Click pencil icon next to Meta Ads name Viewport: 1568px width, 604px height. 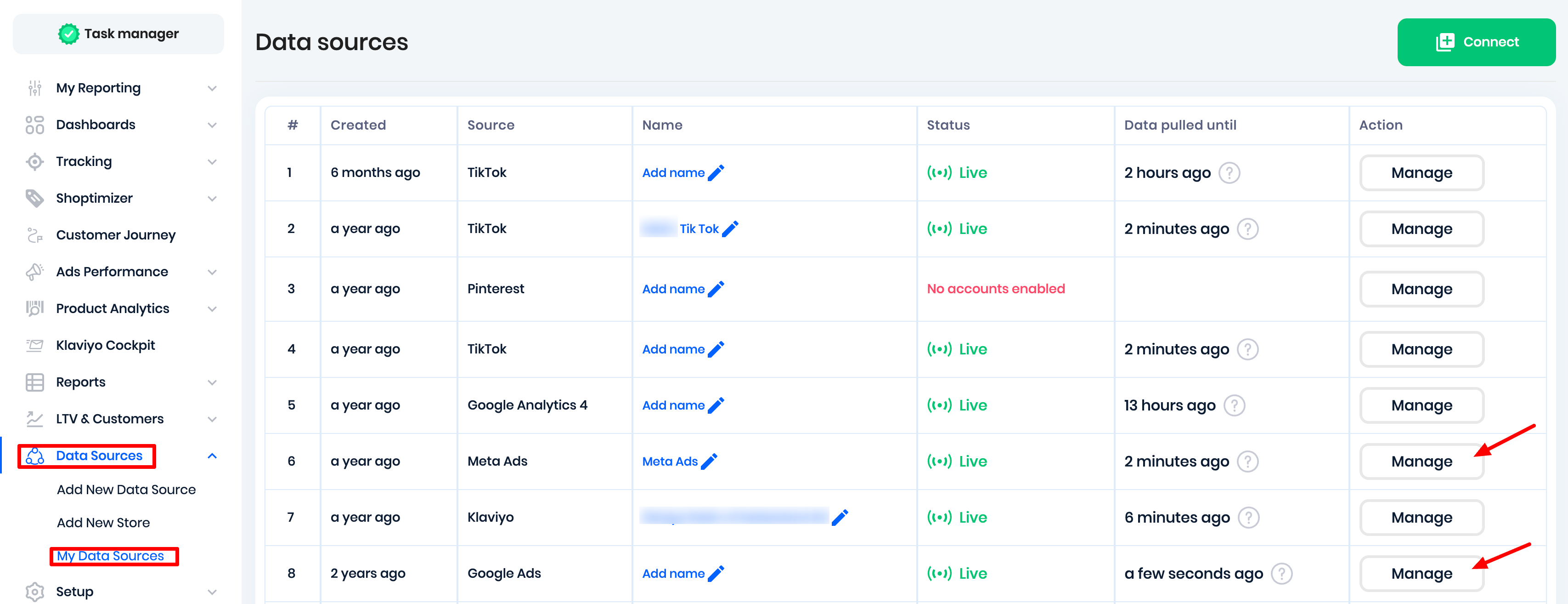click(709, 462)
